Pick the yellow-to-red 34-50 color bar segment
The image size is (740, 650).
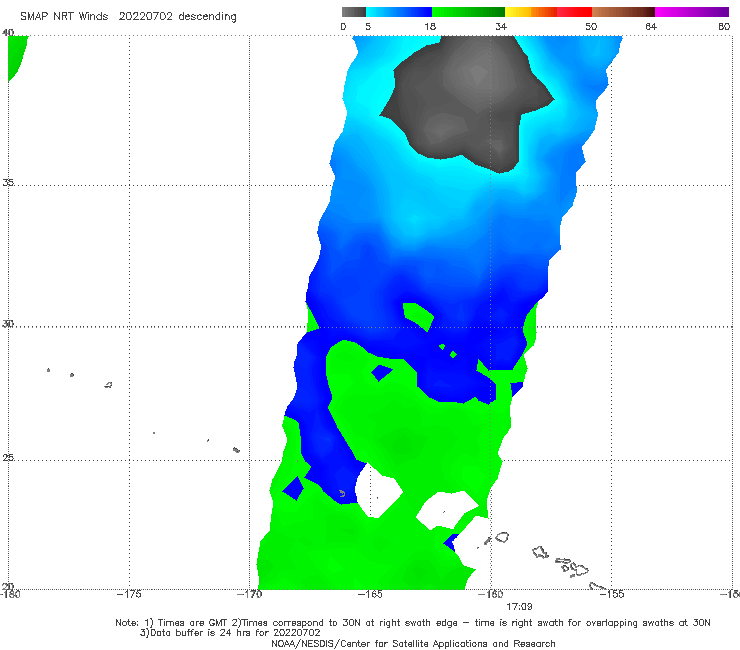[x=548, y=12]
